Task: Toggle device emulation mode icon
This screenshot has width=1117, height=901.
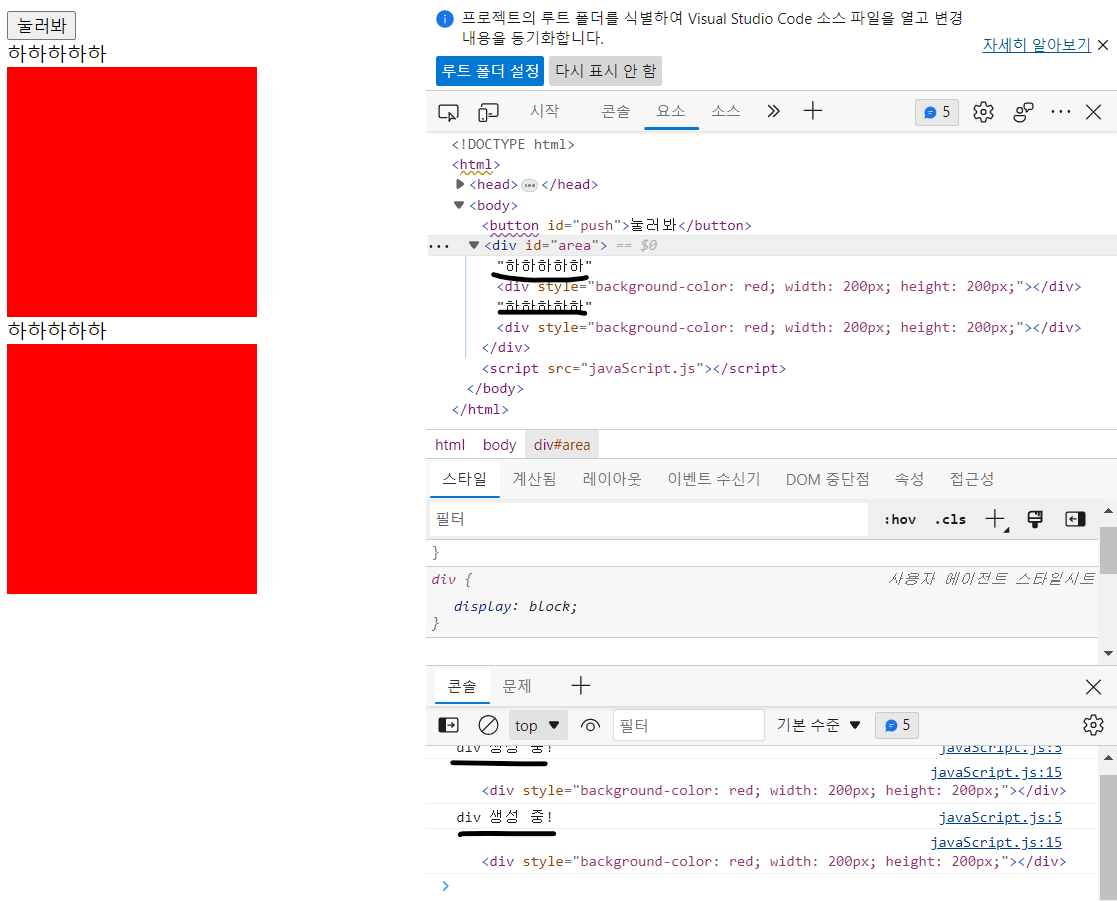Action: tap(488, 112)
